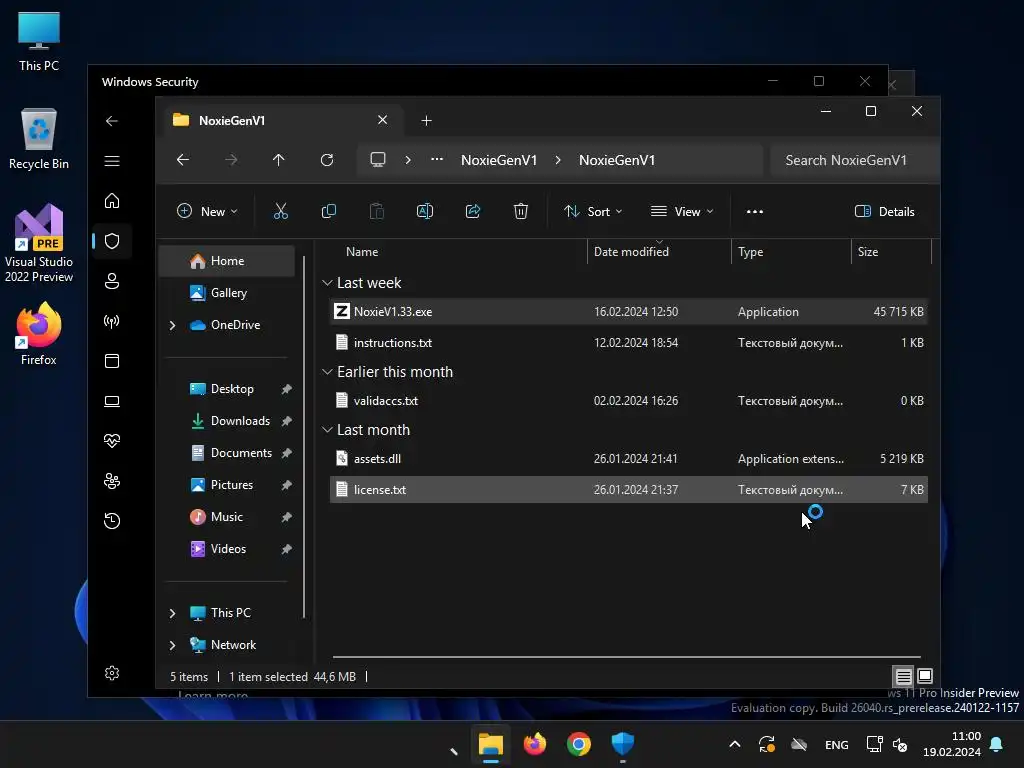Select the NoxieGenV1 Explorer tab

click(x=281, y=120)
